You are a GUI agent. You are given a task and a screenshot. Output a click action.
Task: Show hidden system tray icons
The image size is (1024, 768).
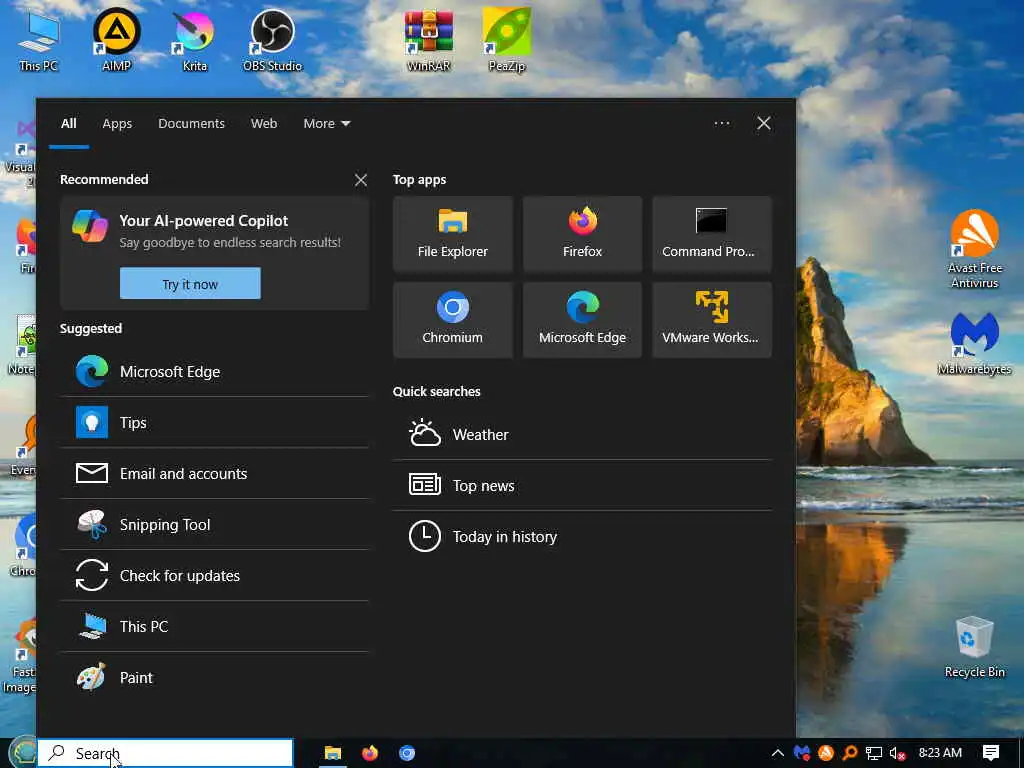(x=777, y=753)
